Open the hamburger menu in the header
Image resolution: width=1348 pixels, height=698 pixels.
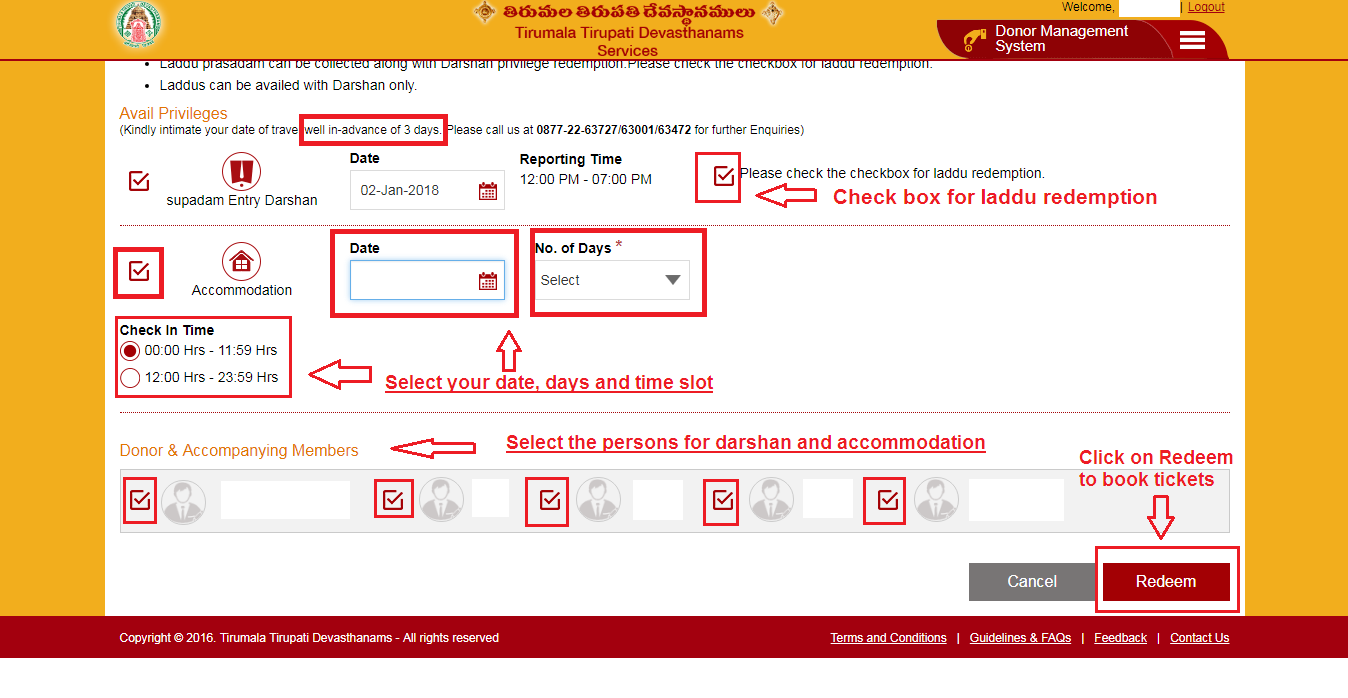(x=1192, y=40)
